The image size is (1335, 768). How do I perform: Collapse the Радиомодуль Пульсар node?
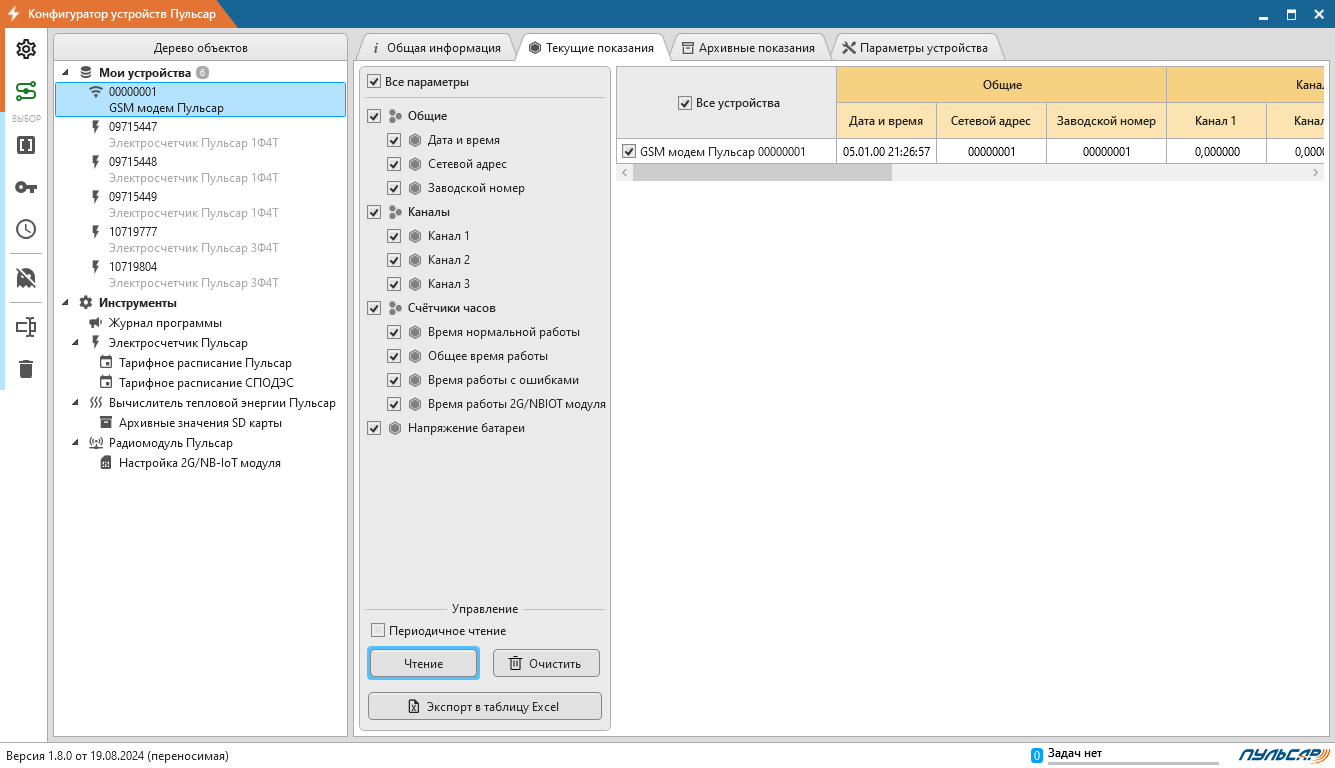point(76,443)
